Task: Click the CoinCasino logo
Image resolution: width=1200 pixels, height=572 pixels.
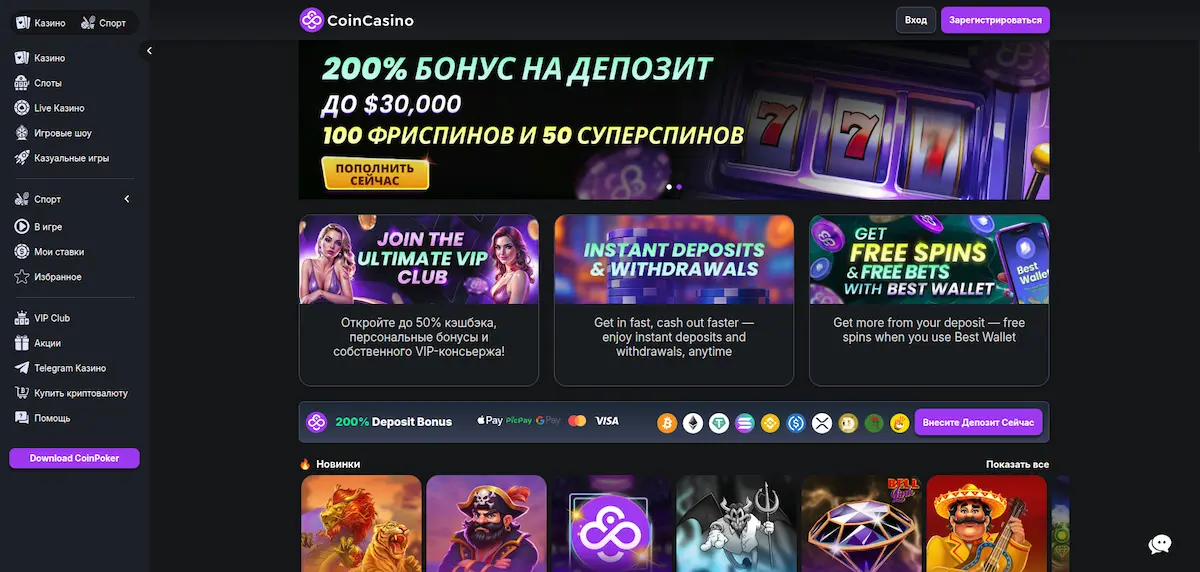Action: click(356, 20)
